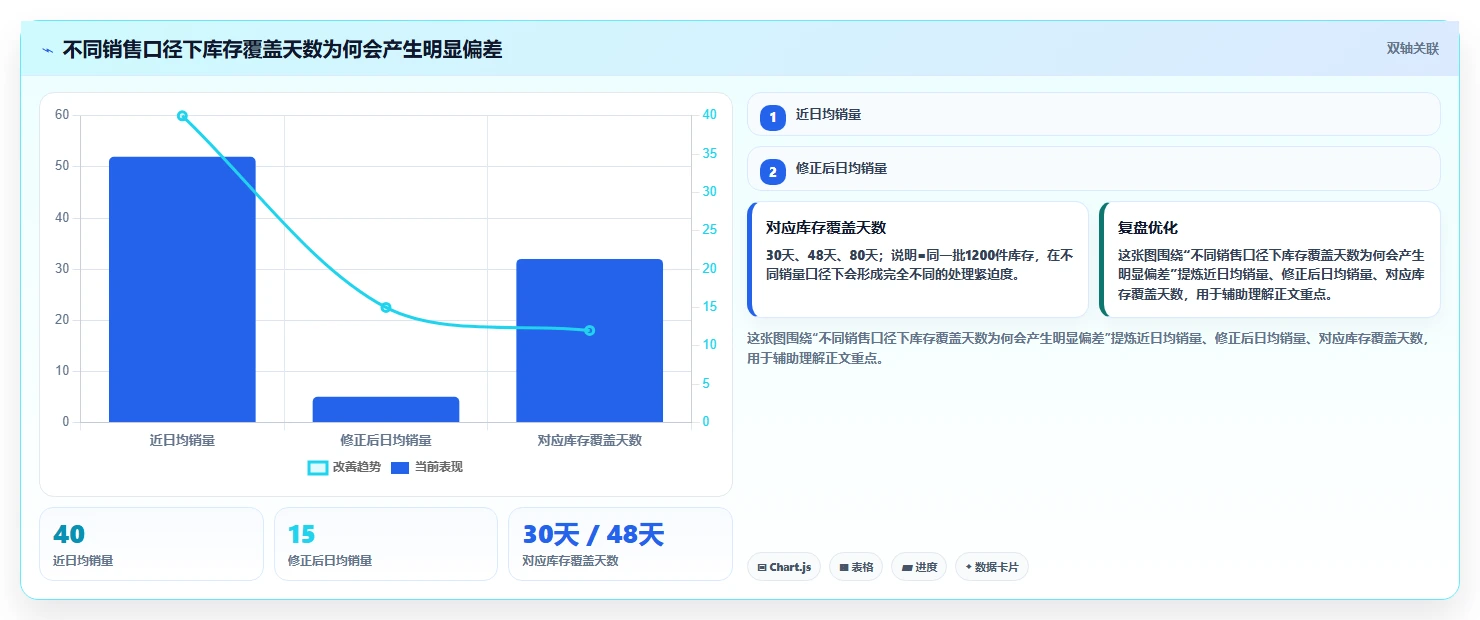Click the 数据卡片 tag star icon
This screenshot has width=1480, height=620.
point(969,568)
